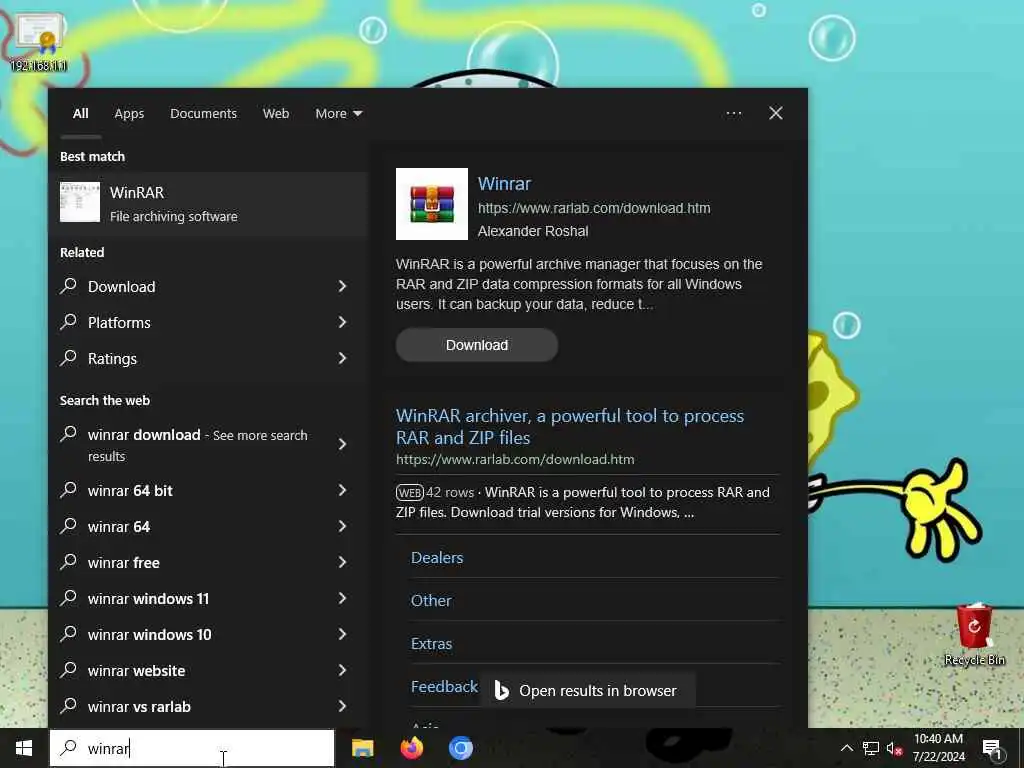Viewport: 1024px width, 768px height.
Task: Select the 192.168.1.1 desktop certificate icon
Action: point(40,42)
